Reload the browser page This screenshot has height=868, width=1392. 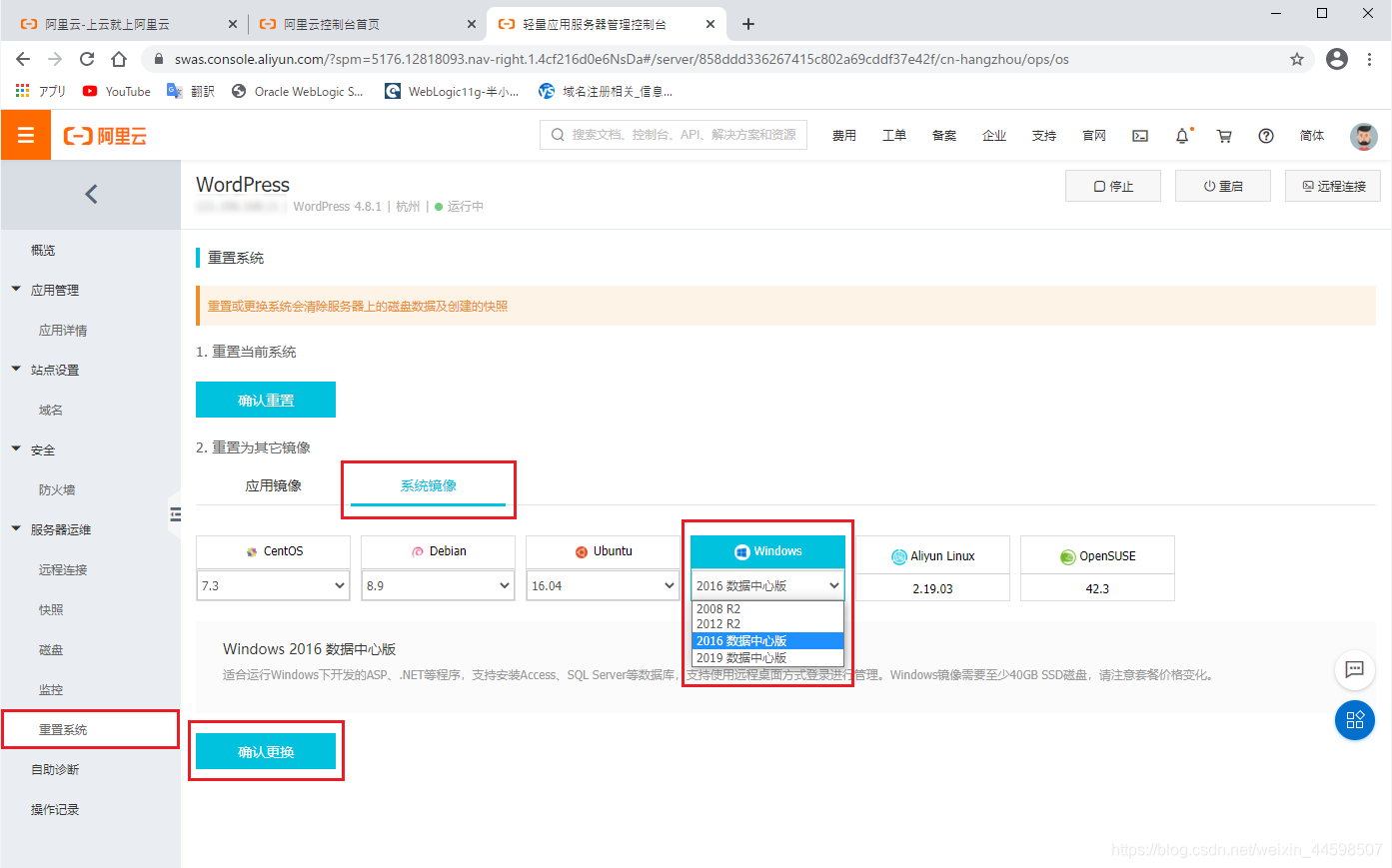(x=87, y=59)
